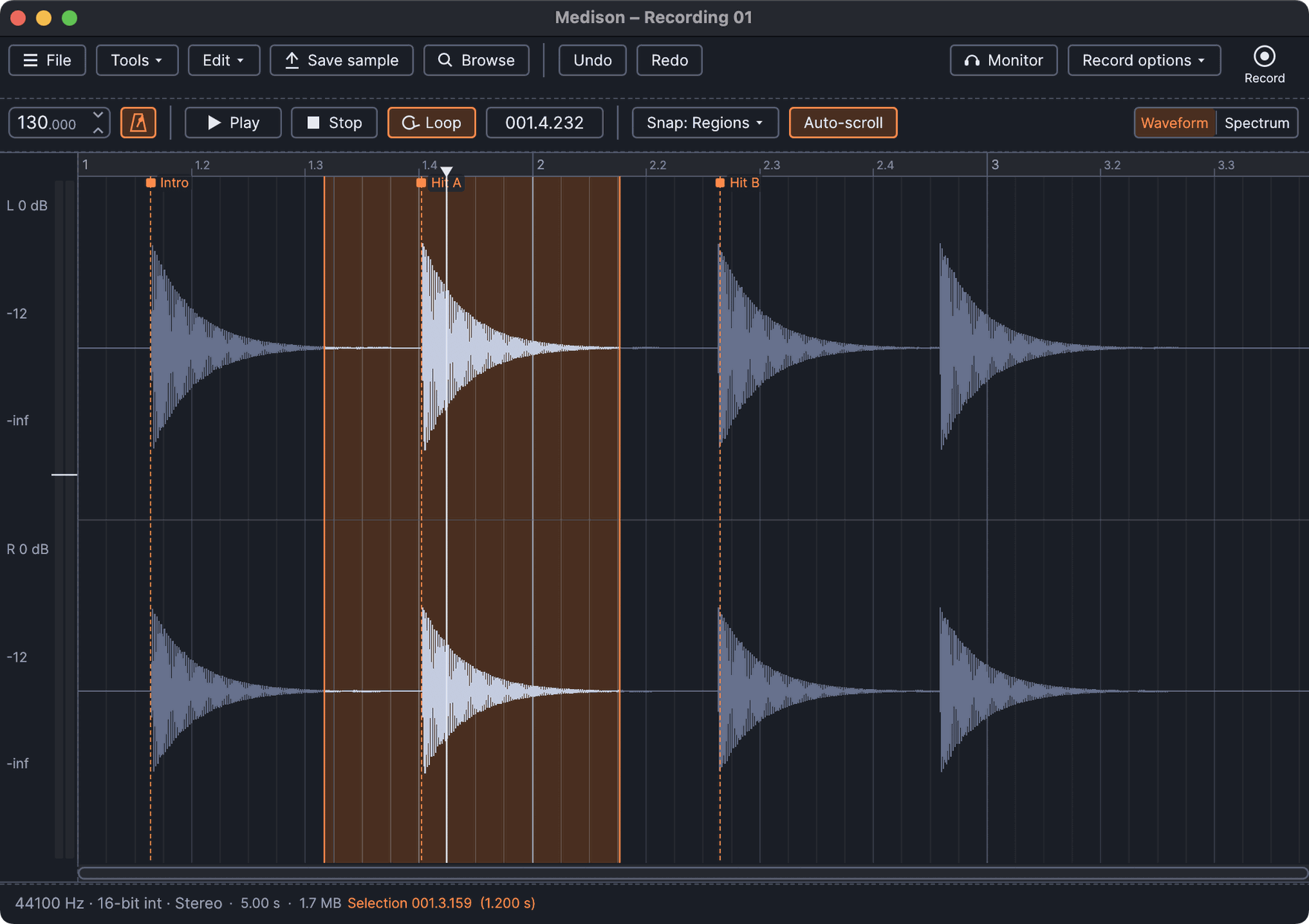Viewport: 1309px width, 924px height.
Task: Select the Waveform view
Action: (x=1174, y=123)
